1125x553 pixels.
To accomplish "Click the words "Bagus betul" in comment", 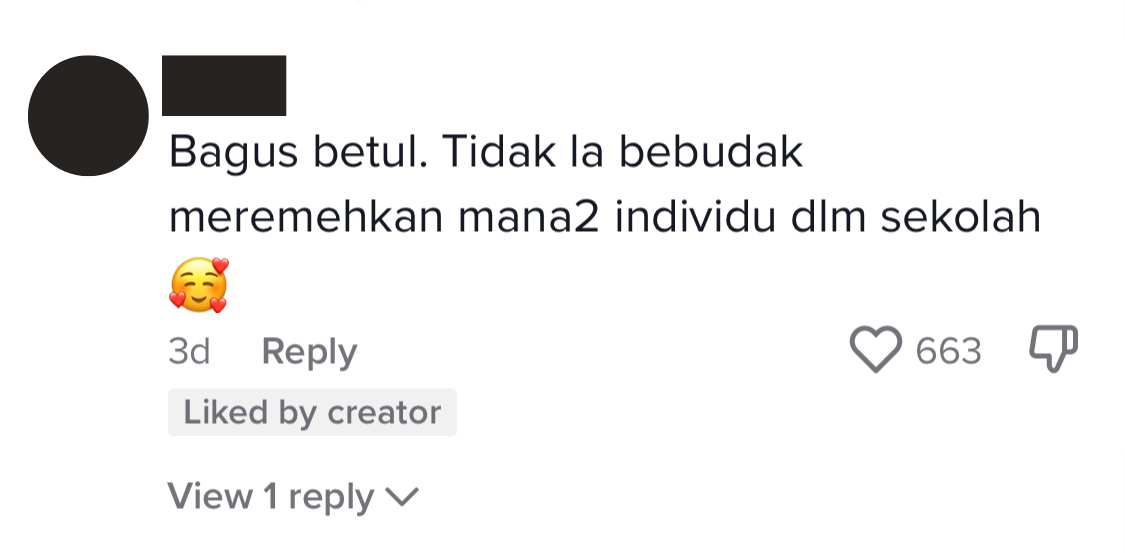I will (x=295, y=152).
